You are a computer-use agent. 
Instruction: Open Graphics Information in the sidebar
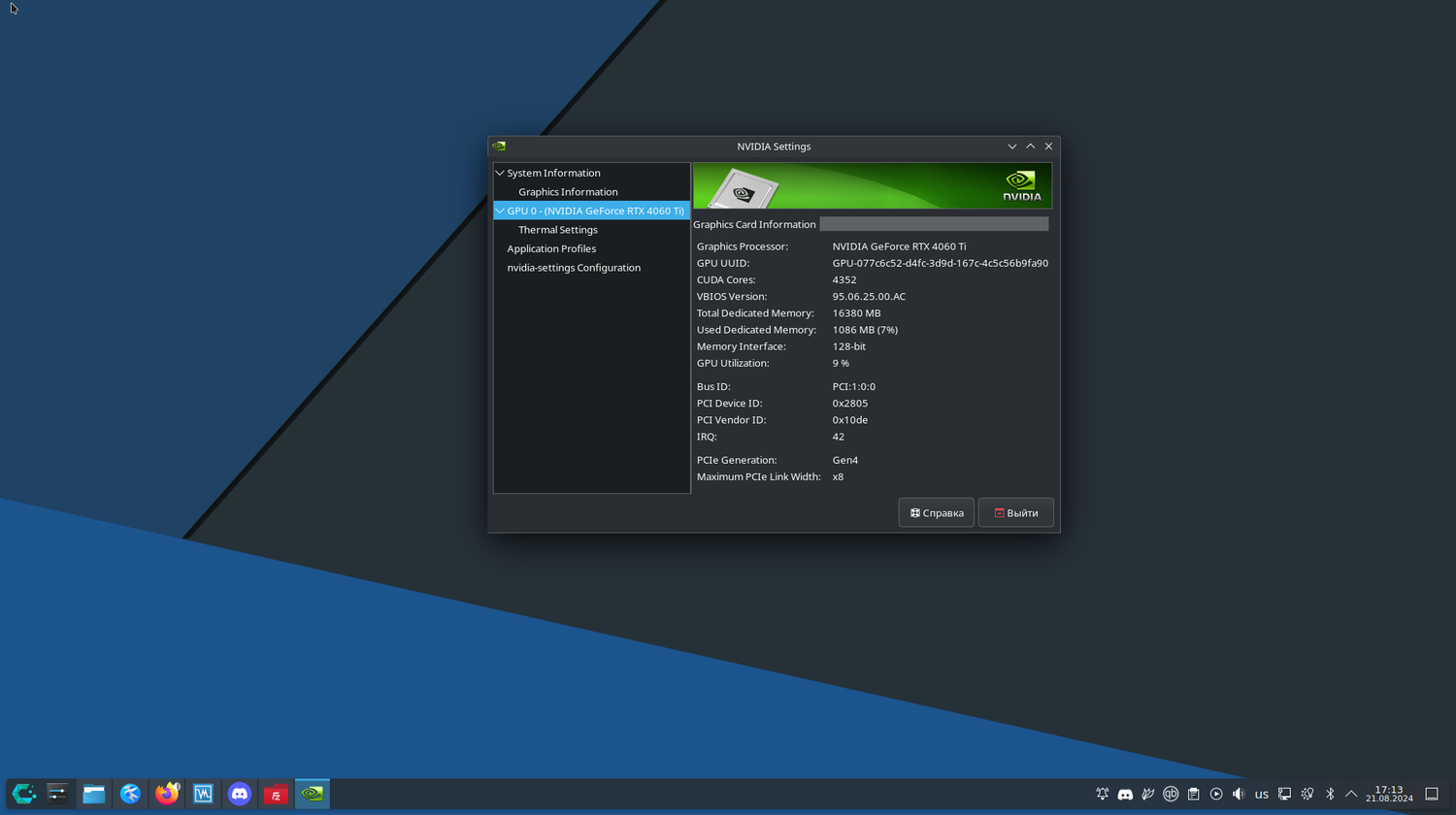click(568, 192)
